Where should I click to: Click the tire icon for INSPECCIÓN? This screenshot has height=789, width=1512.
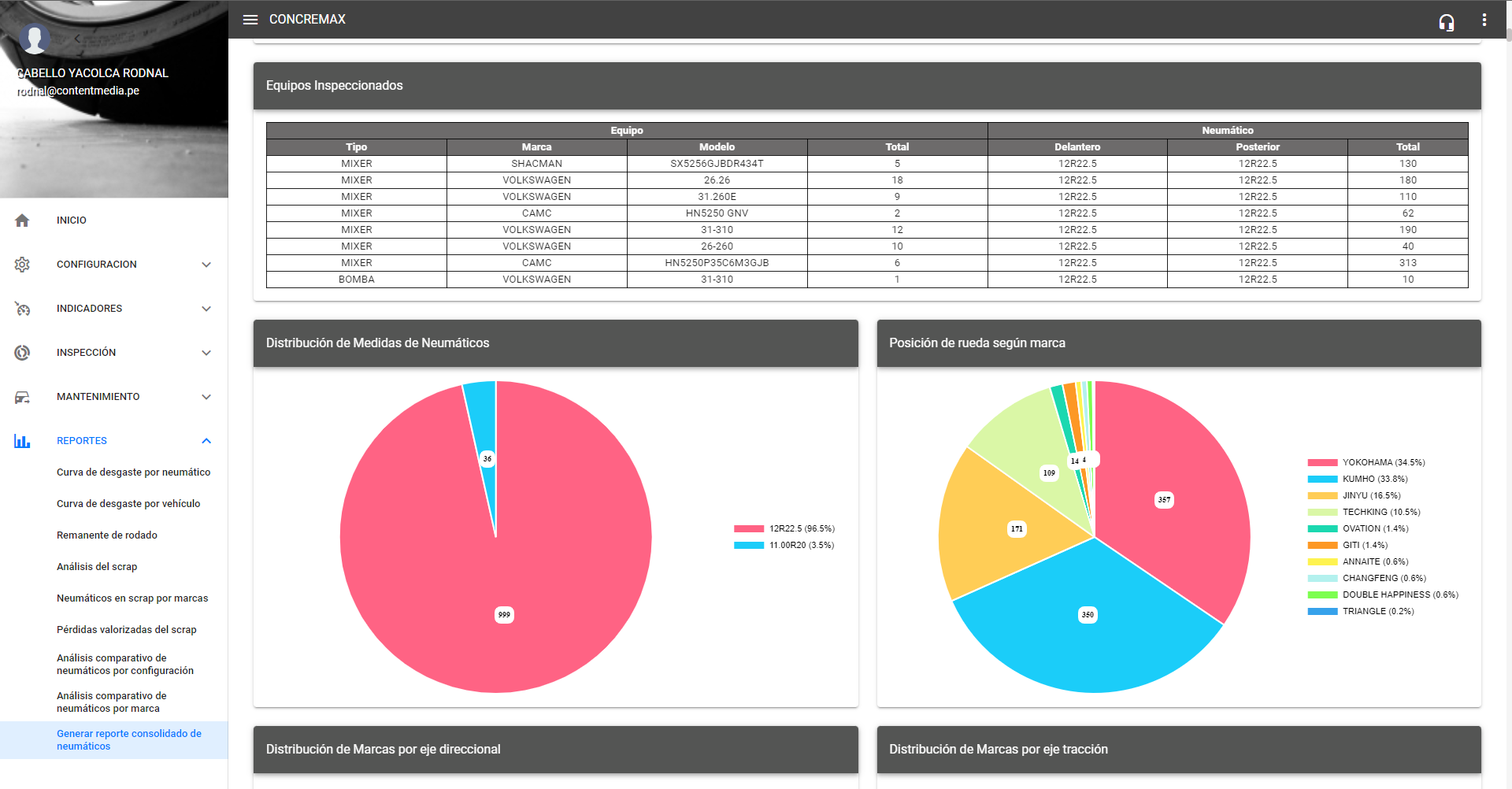point(22,353)
